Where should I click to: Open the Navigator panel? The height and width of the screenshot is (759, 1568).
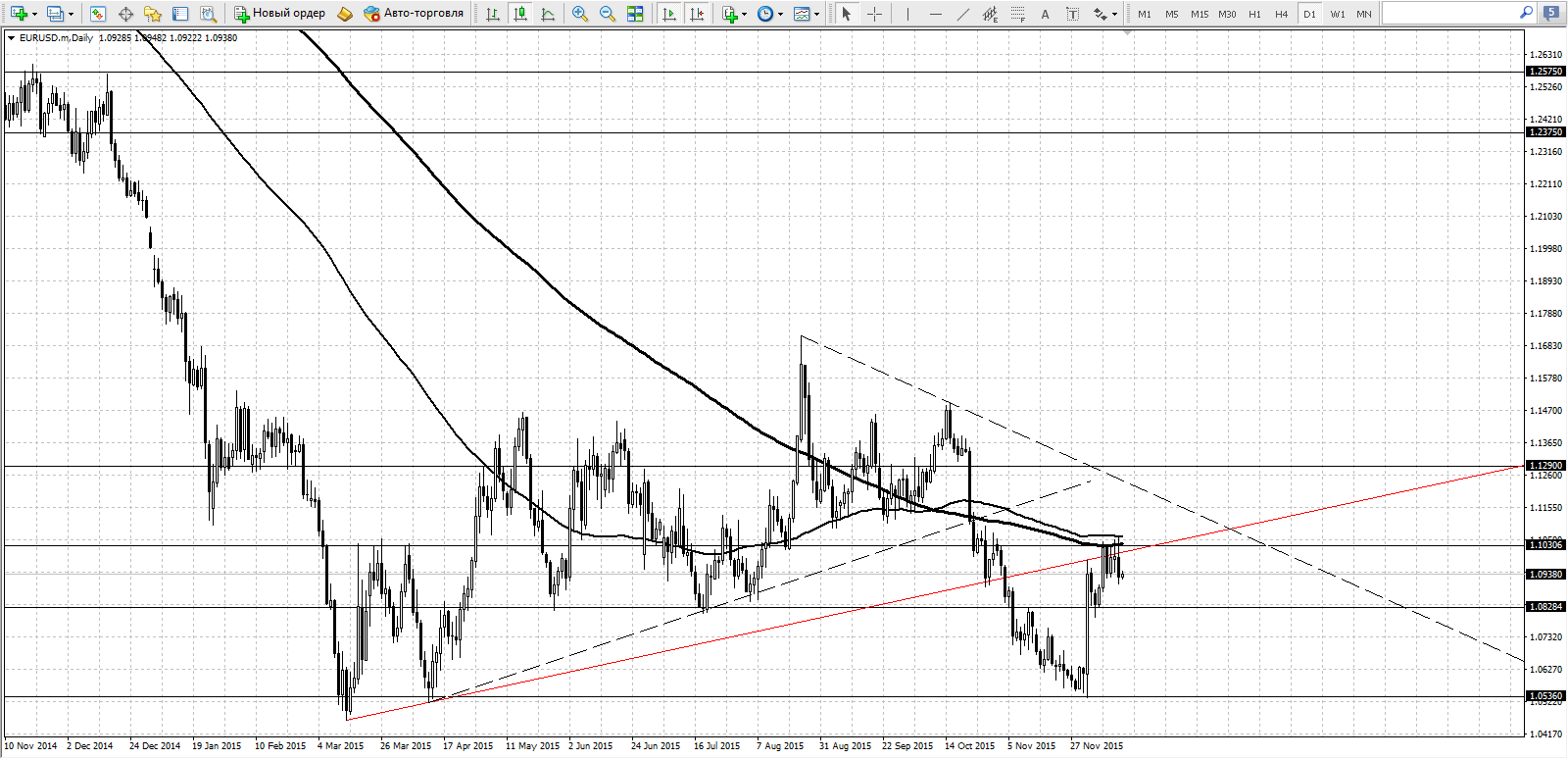153,14
